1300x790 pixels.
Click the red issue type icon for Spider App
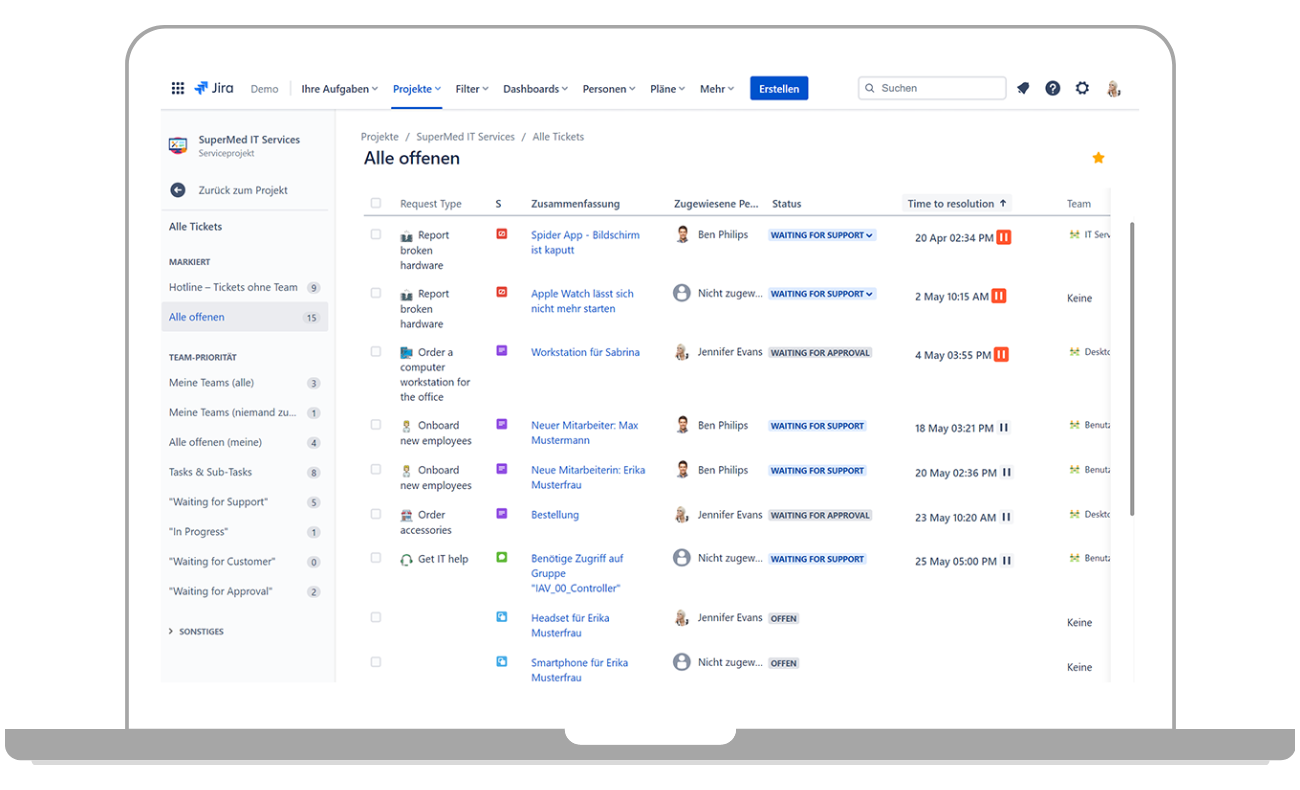[x=502, y=234]
